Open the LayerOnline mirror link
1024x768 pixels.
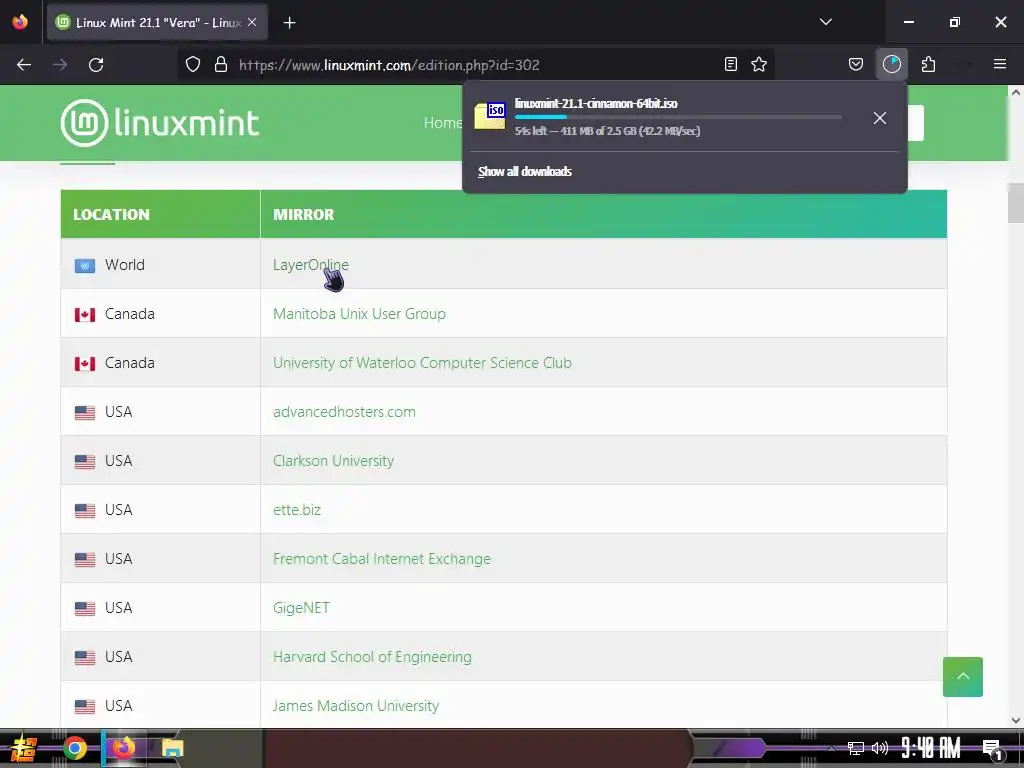[311, 264]
